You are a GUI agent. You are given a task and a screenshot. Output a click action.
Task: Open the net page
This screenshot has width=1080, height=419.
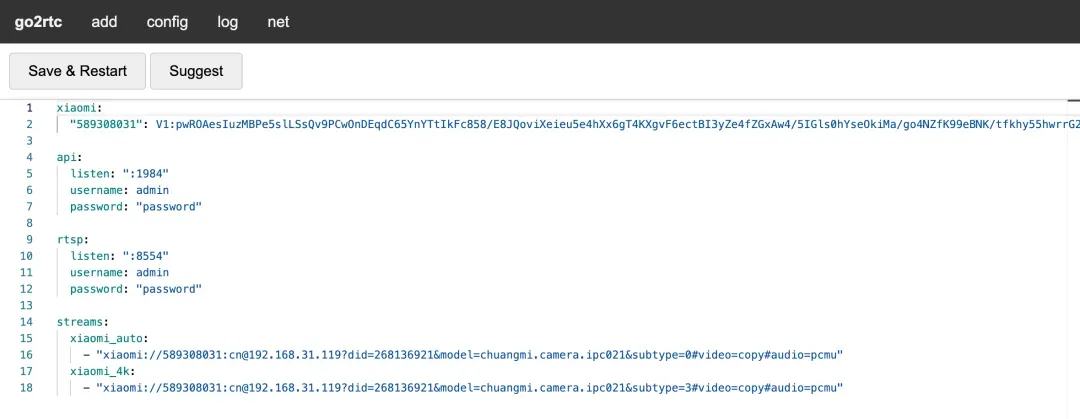[278, 21]
